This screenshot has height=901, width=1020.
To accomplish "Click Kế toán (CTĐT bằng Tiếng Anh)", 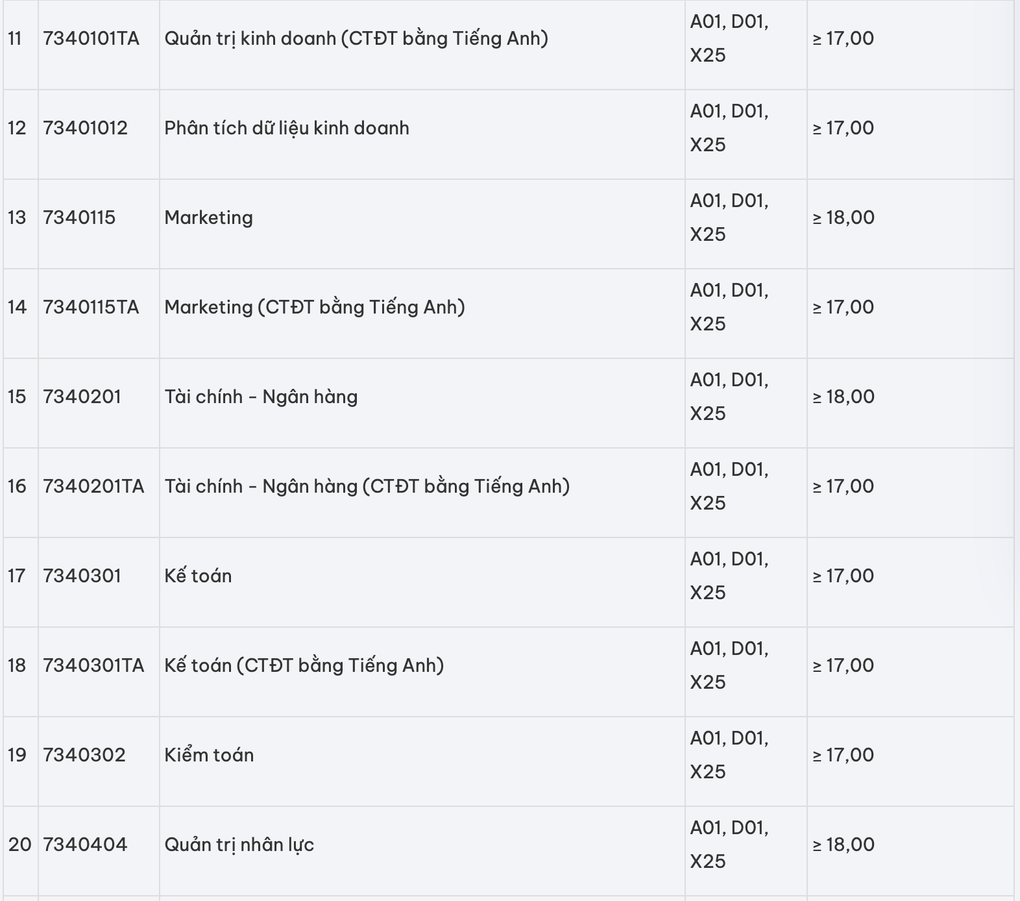I will tap(304, 666).
